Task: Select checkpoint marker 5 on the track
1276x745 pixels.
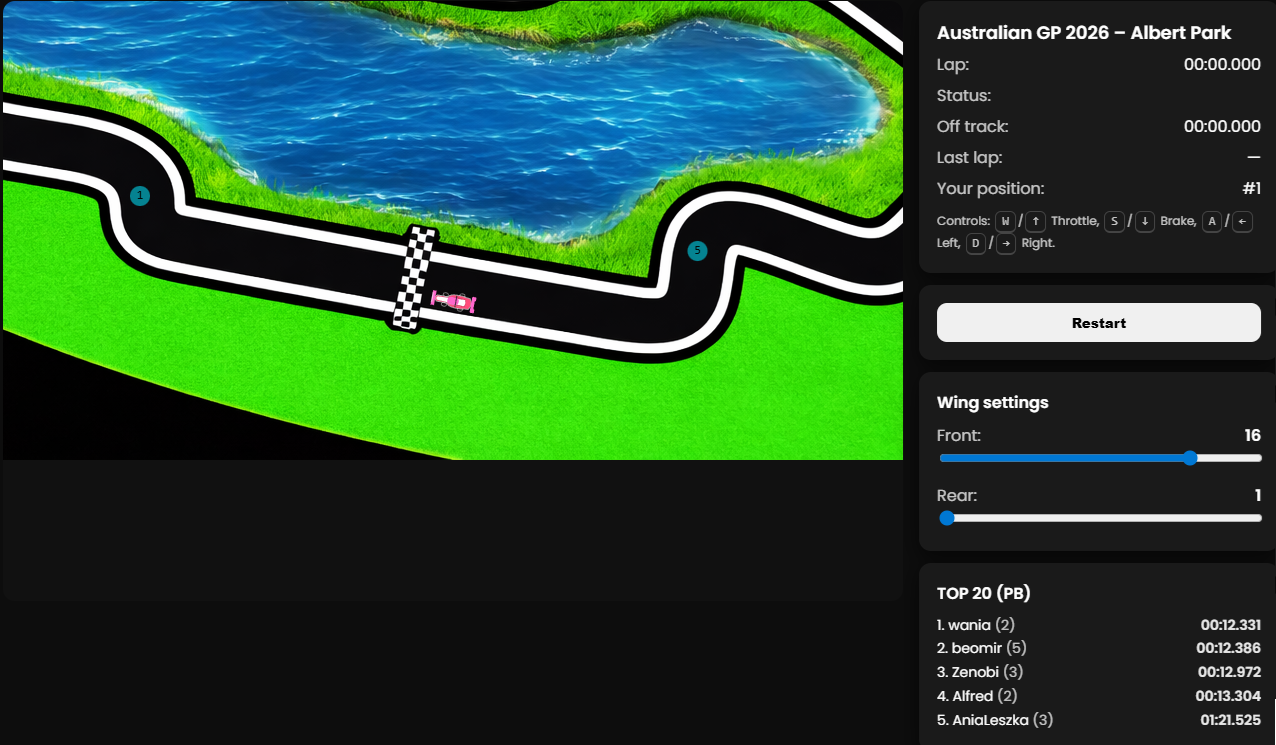Action: (x=697, y=251)
